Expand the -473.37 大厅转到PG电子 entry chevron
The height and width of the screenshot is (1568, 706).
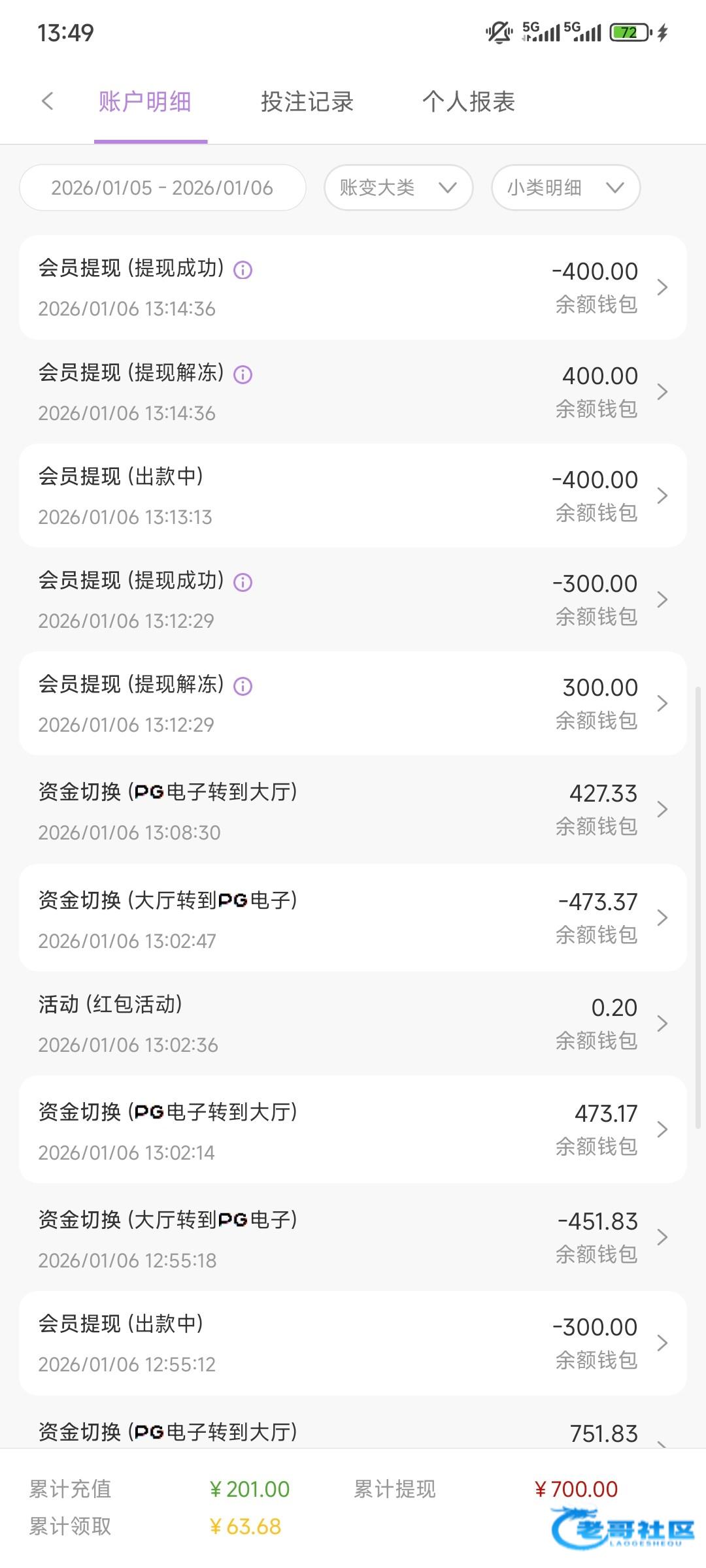coord(662,917)
